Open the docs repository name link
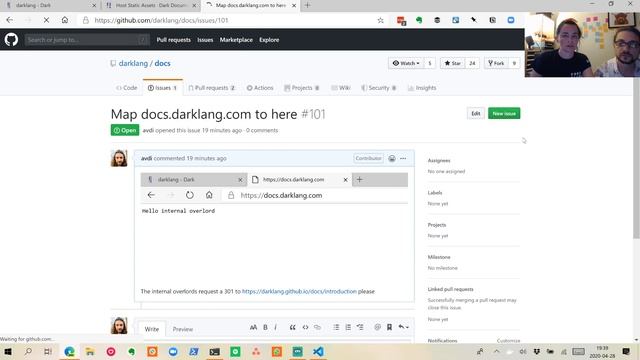This screenshot has width=640, height=360. tap(162, 63)
